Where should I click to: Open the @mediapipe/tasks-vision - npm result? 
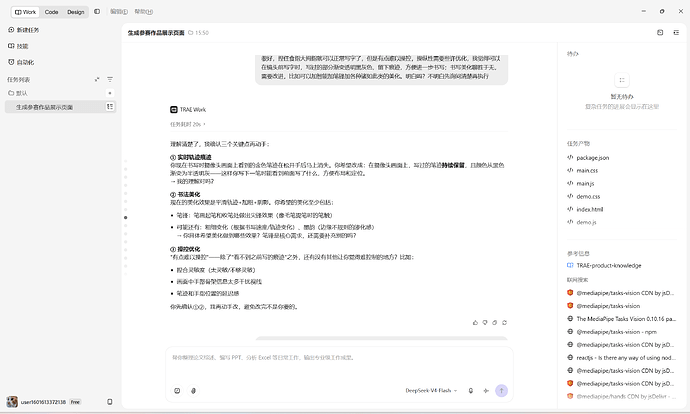(617, 332)
